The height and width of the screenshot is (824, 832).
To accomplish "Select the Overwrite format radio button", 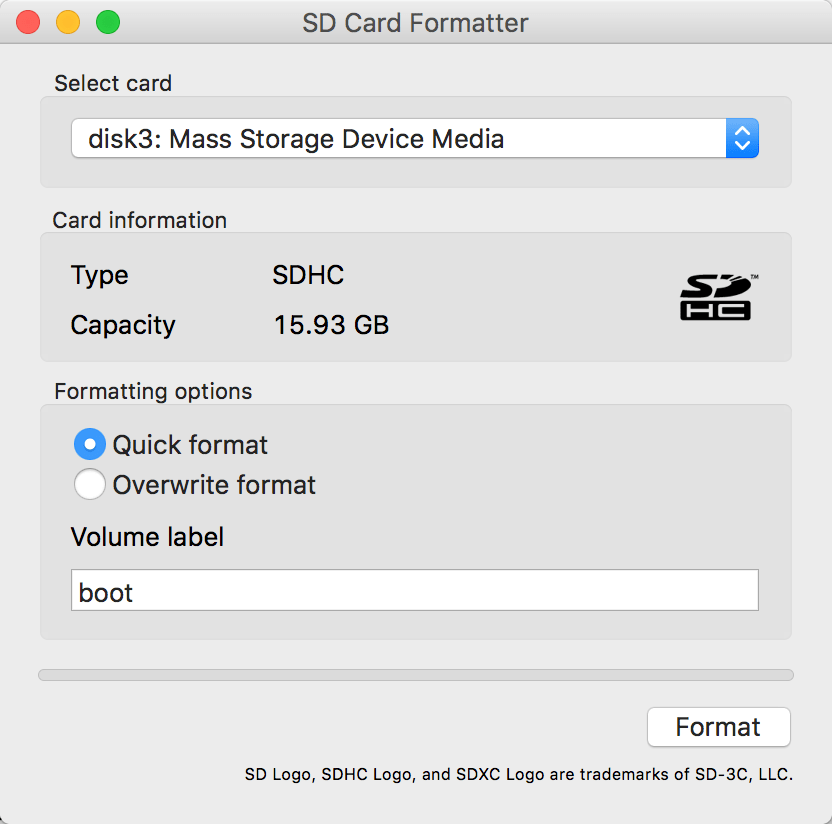I will point(90,484).
